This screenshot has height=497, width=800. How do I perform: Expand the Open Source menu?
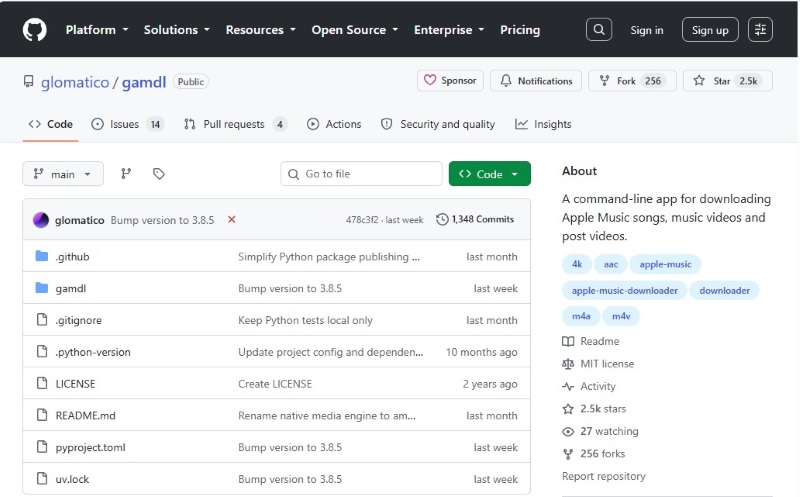355,30
